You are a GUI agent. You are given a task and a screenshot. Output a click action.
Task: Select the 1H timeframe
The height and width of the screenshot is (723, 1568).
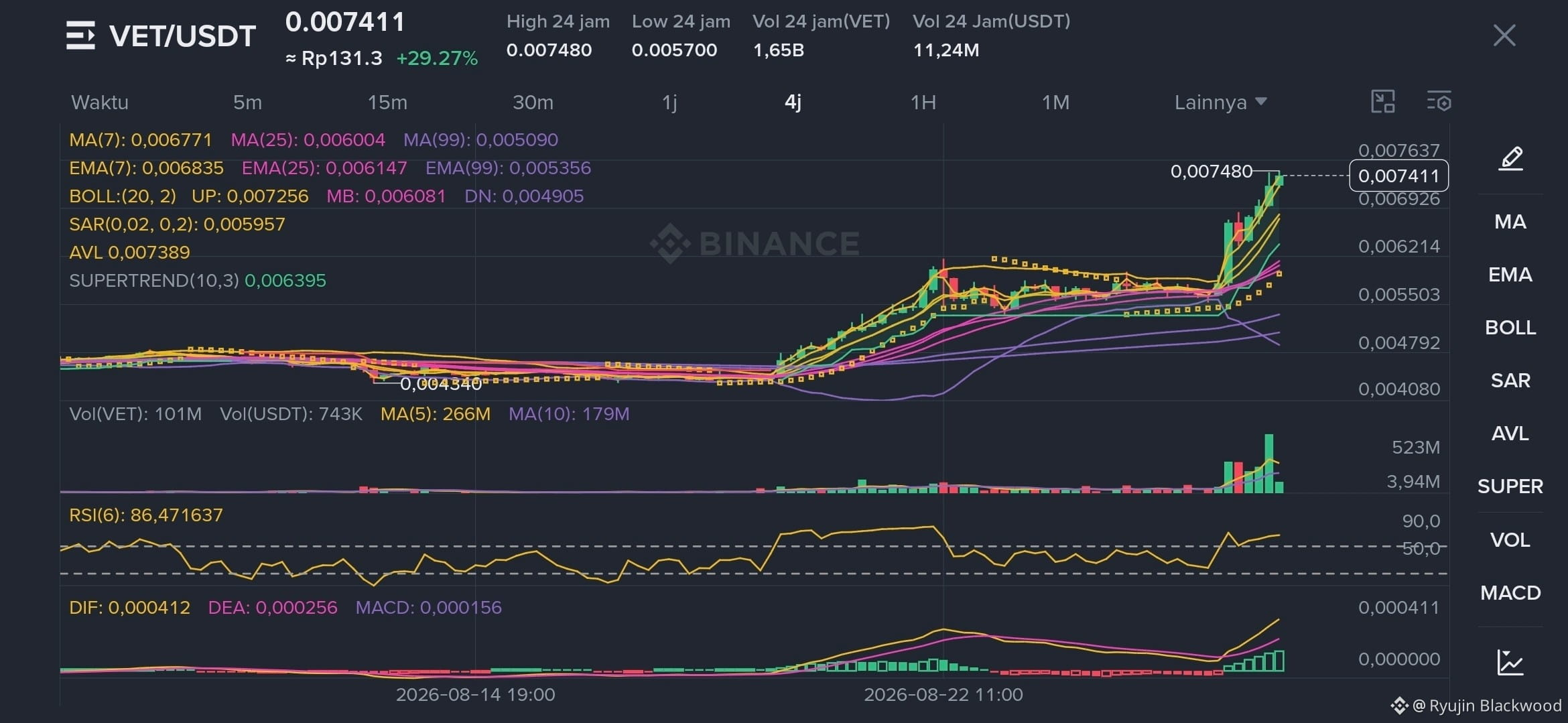click(x=923, y=102)
